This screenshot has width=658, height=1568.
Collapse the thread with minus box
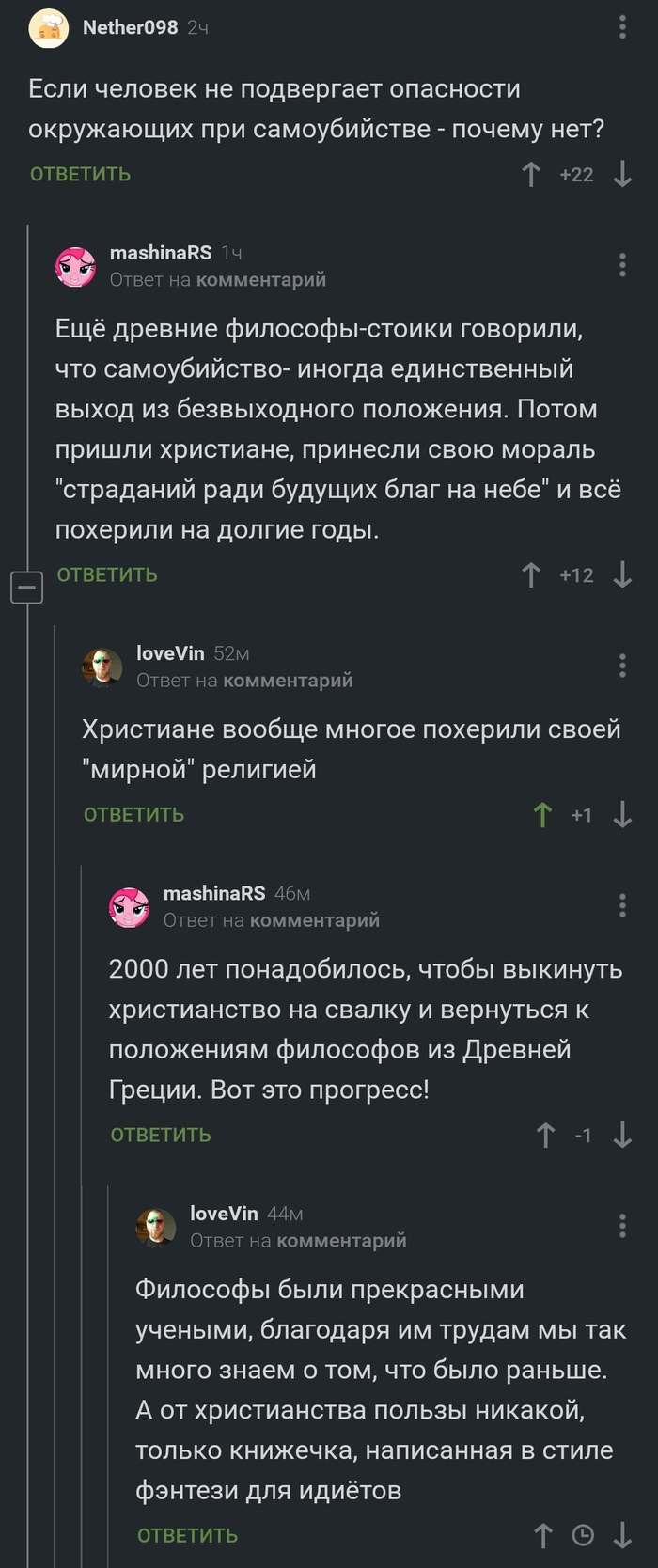click(x=26, y=588)
